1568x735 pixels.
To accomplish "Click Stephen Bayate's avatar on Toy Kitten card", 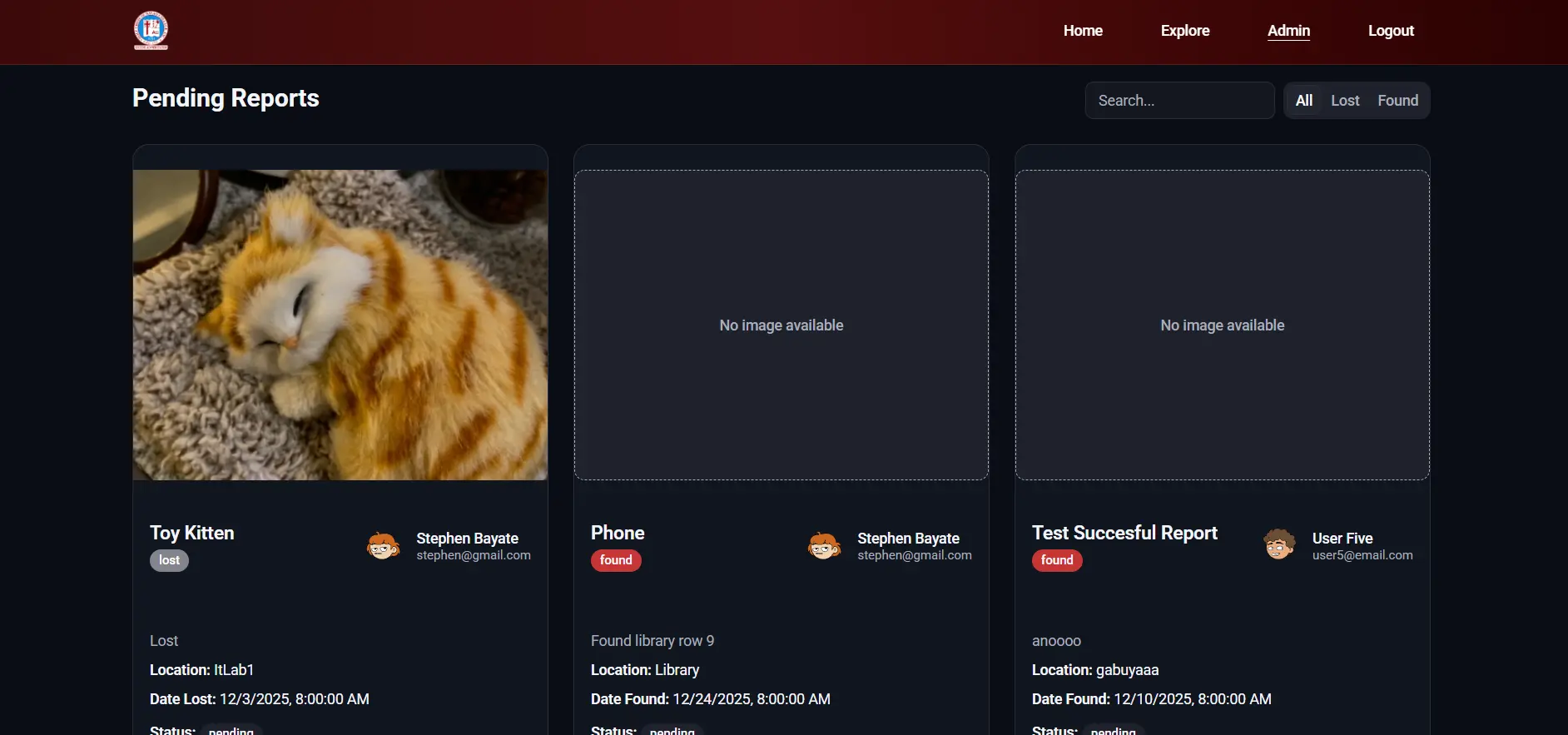I will click(383, 546).
